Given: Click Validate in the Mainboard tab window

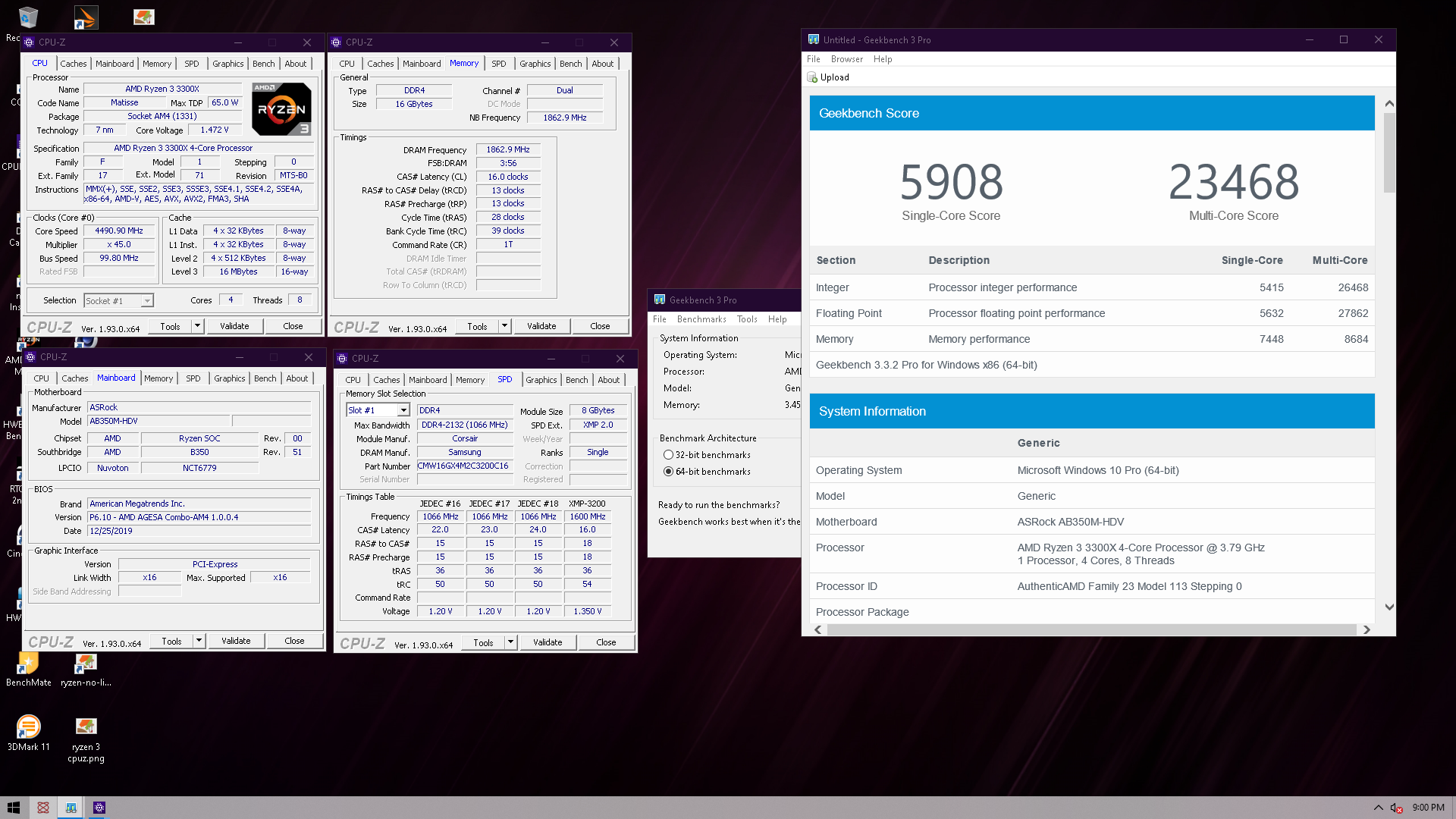Looking at the screenshot, I should [236, 641].
